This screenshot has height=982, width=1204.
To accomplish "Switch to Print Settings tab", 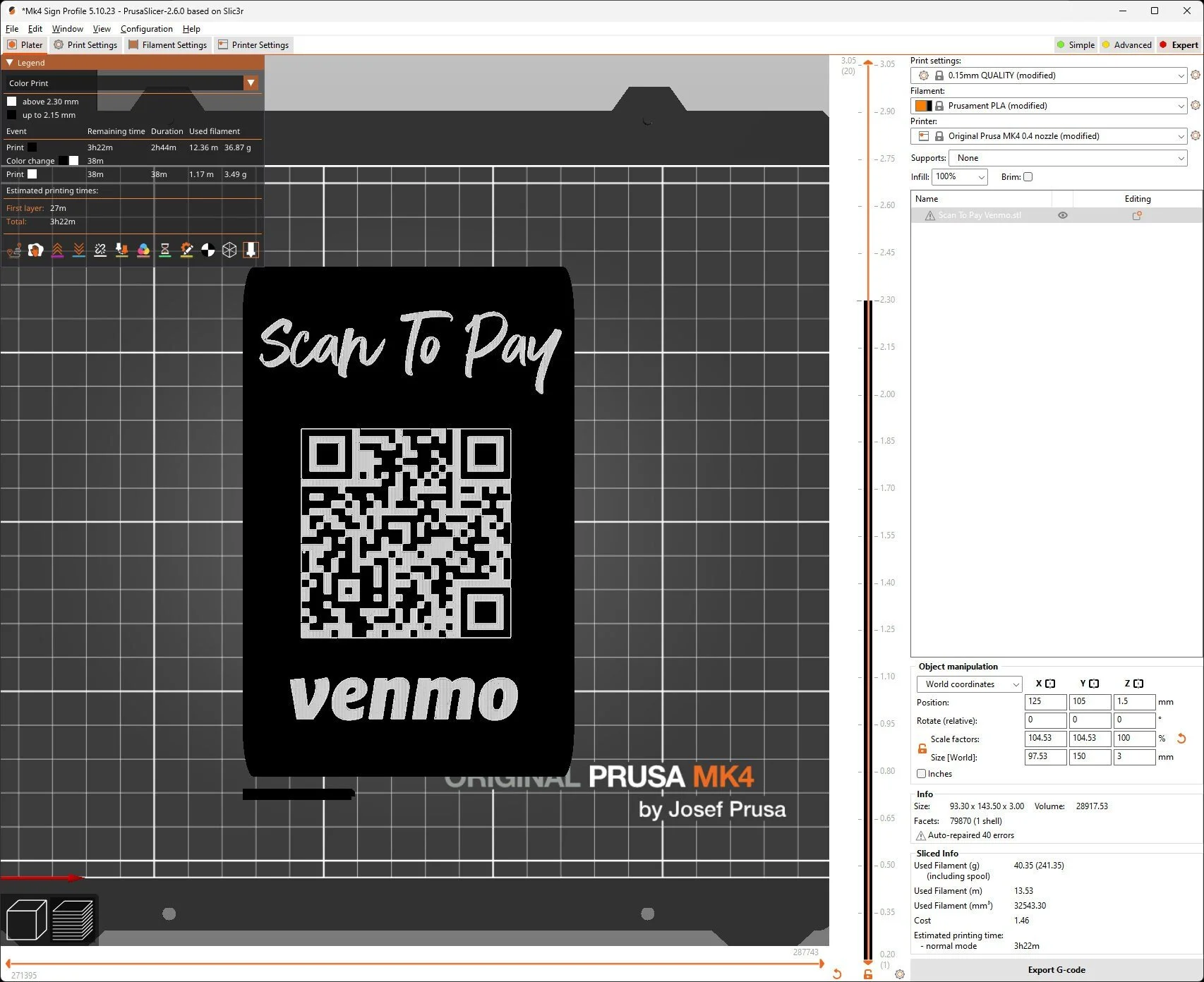I will (x=85, y=44).
